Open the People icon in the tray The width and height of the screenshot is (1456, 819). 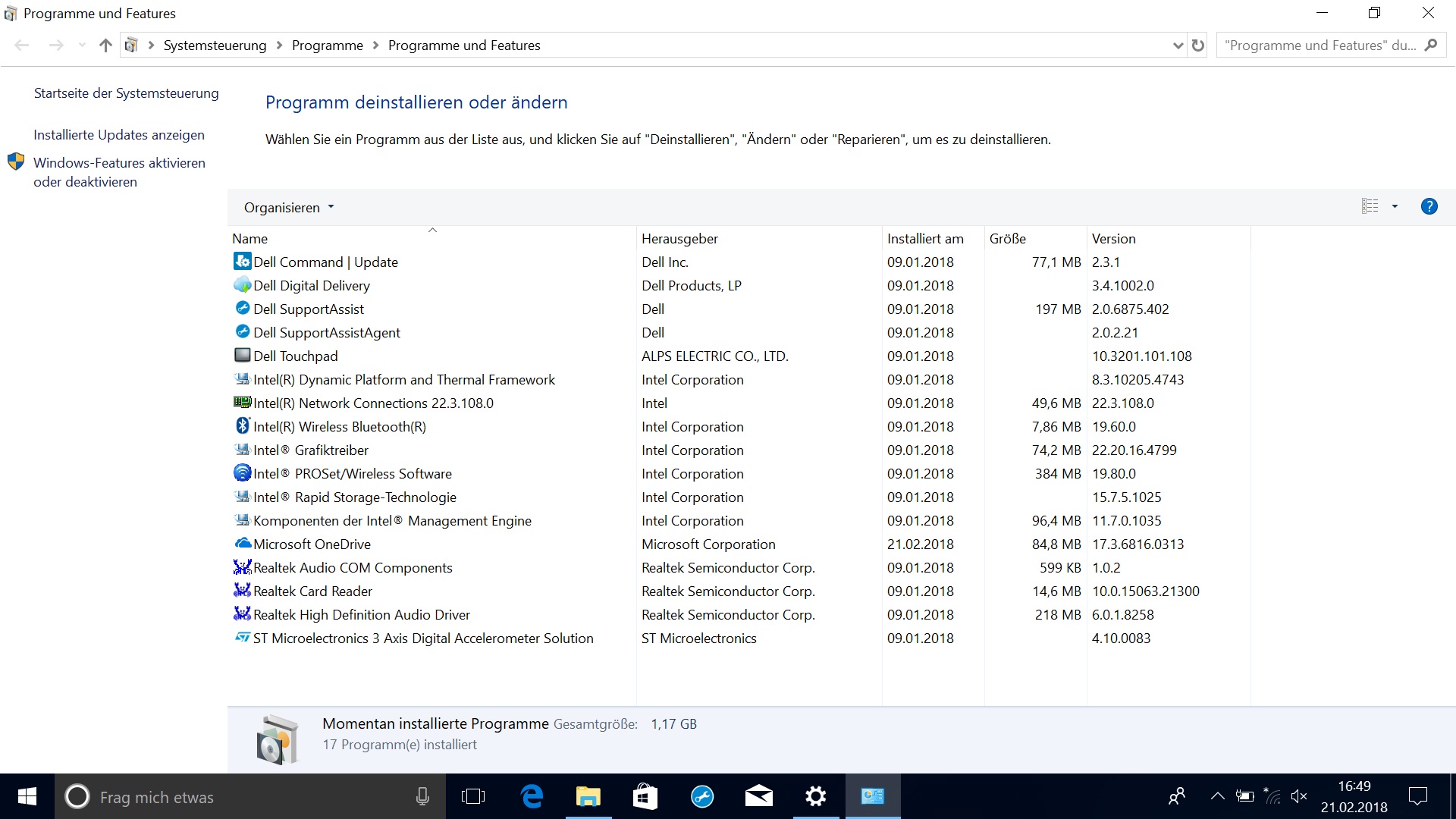[1177, 796]
